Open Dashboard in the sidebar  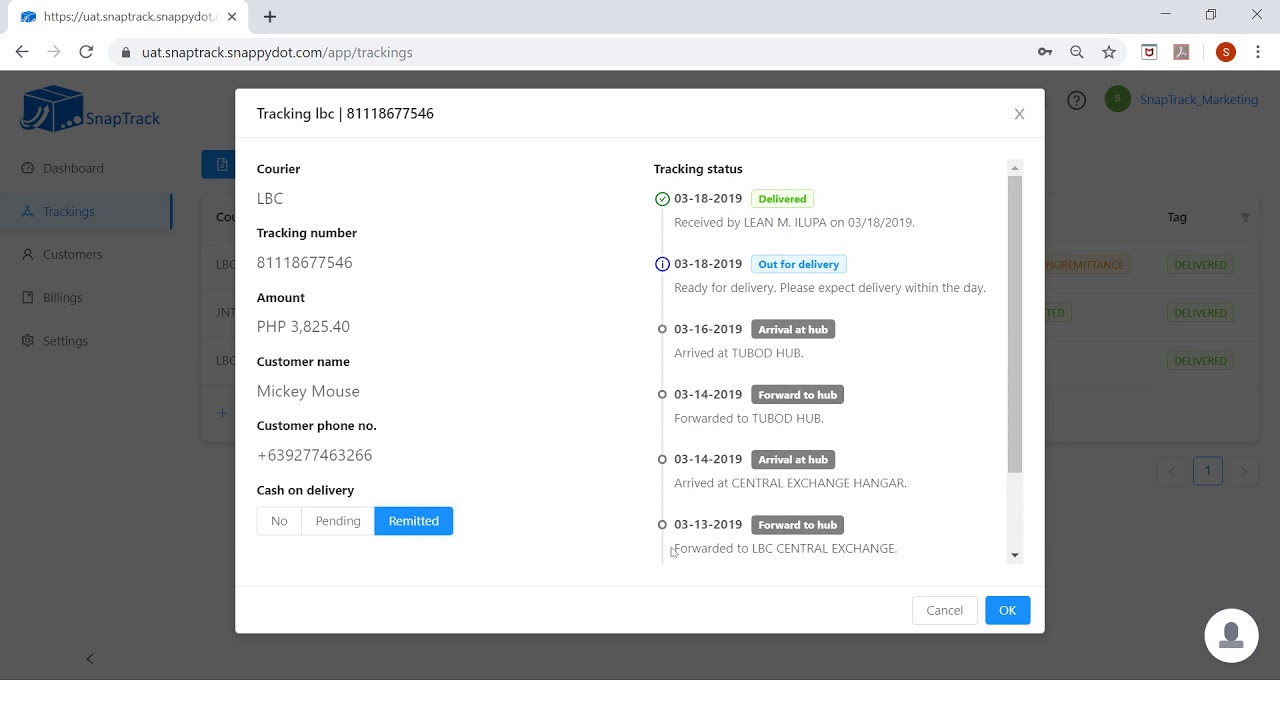point(73,168)
